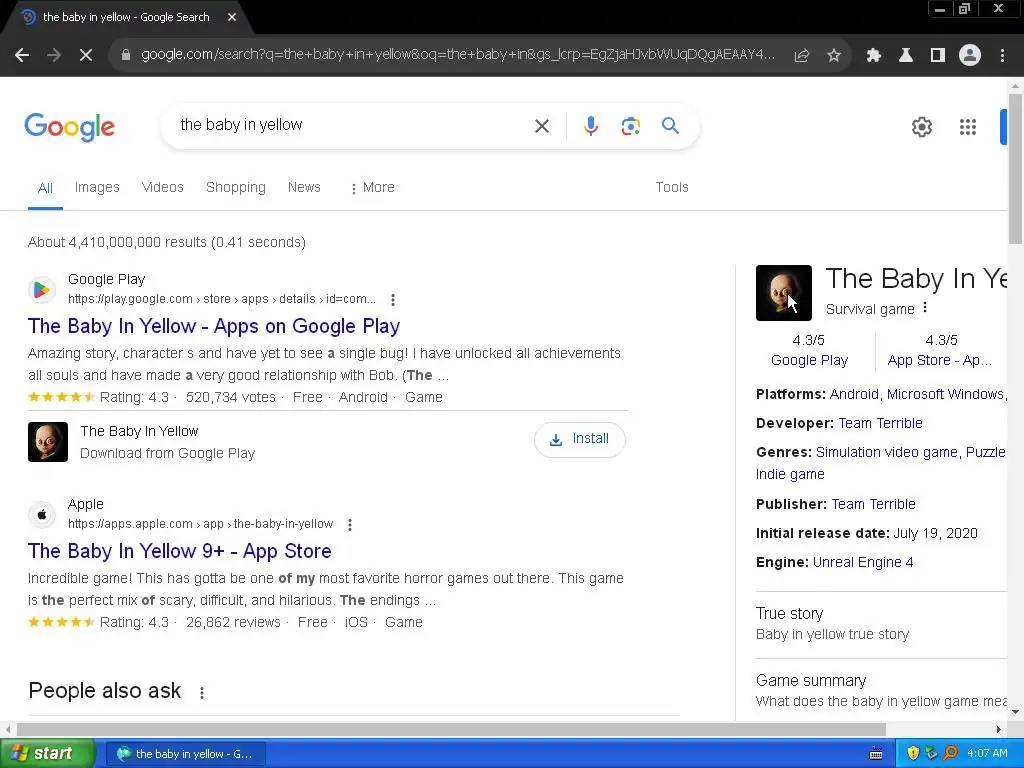Viewport: 1024px width, 768px height.
Task: Click the security shield tray icon
Action: (x=913, y=754)
